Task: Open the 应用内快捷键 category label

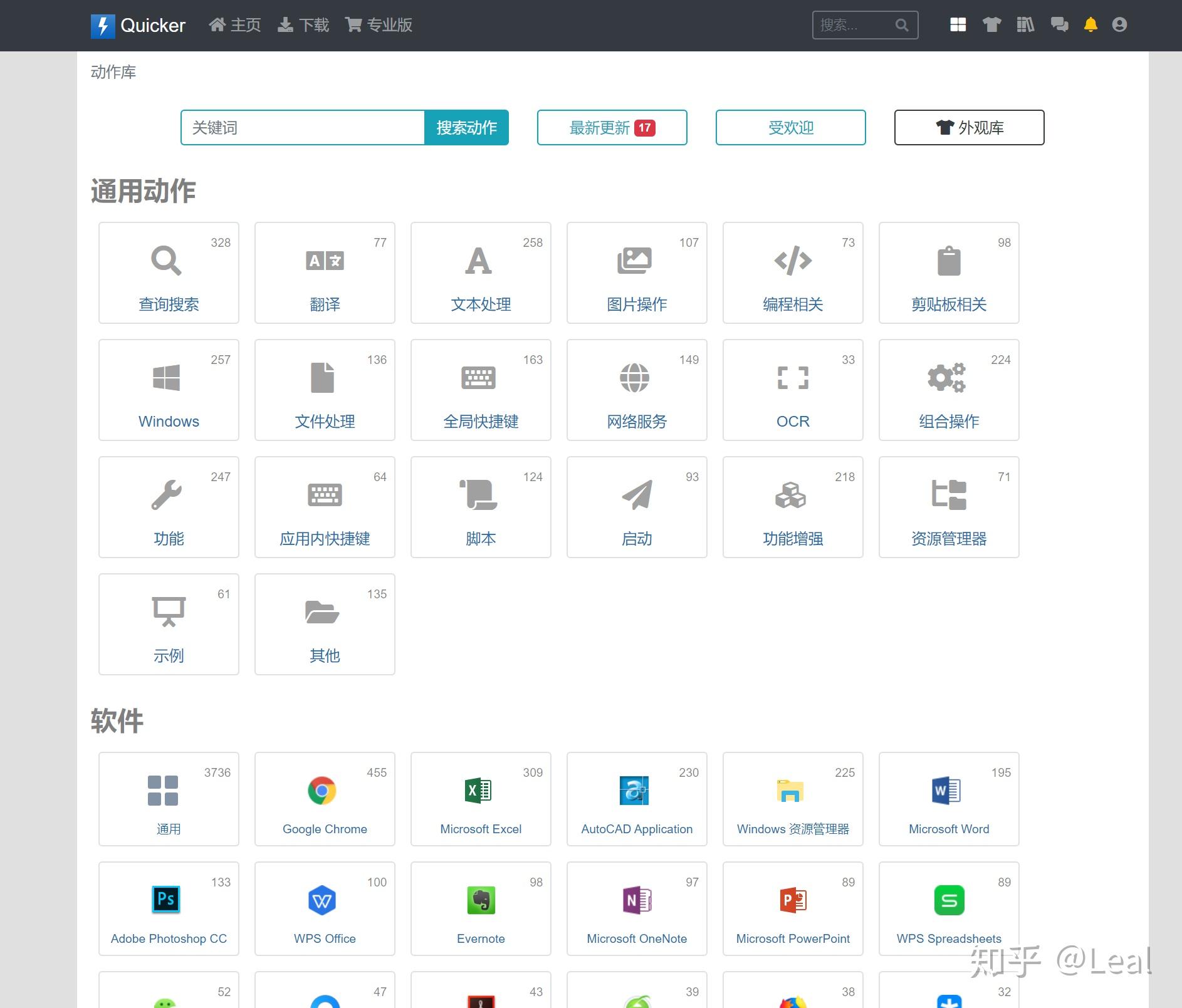Action: point(325,539)
